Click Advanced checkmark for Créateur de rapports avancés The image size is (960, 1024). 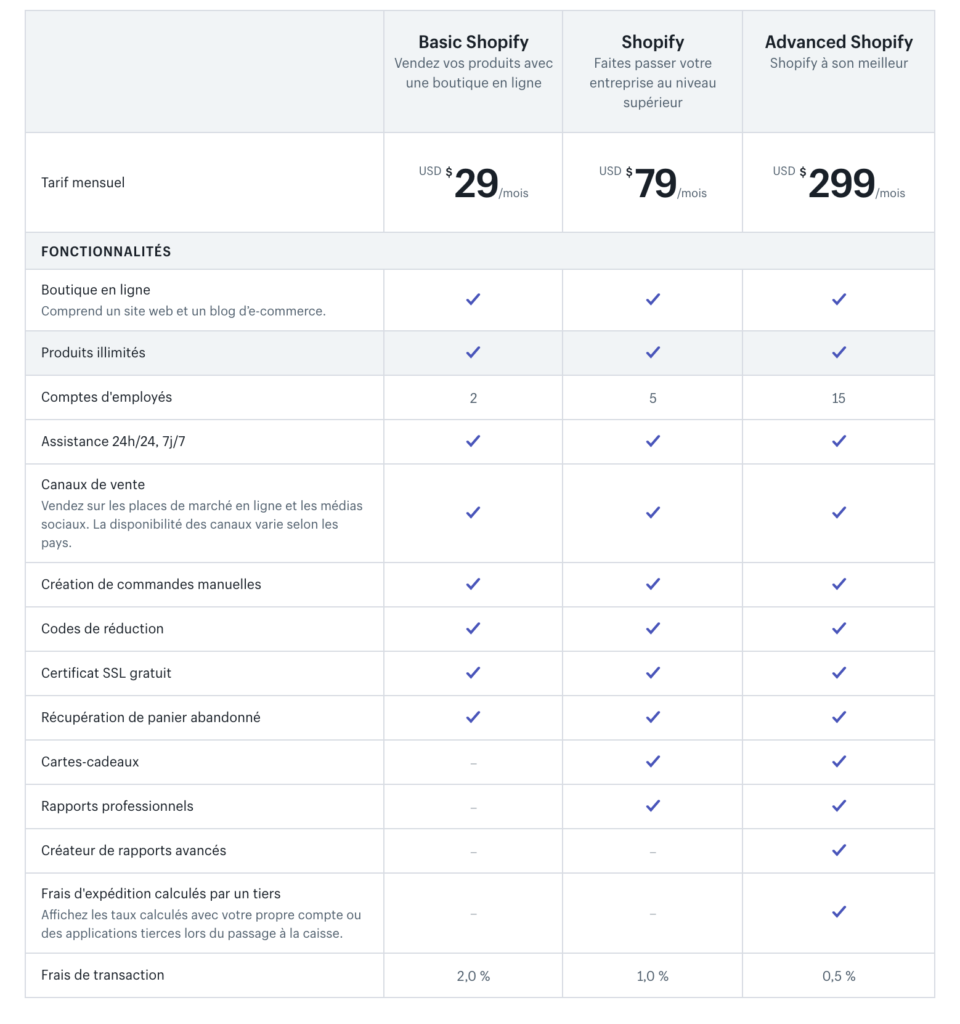point(839,850)
